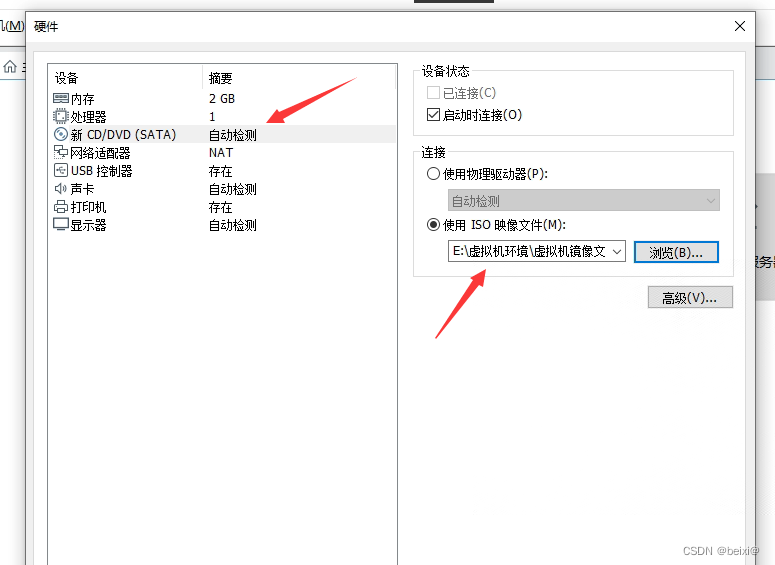The height and width of the screenshot is (565, 775).
Task: Click the home icon in the background window
Action: (10, 66)
